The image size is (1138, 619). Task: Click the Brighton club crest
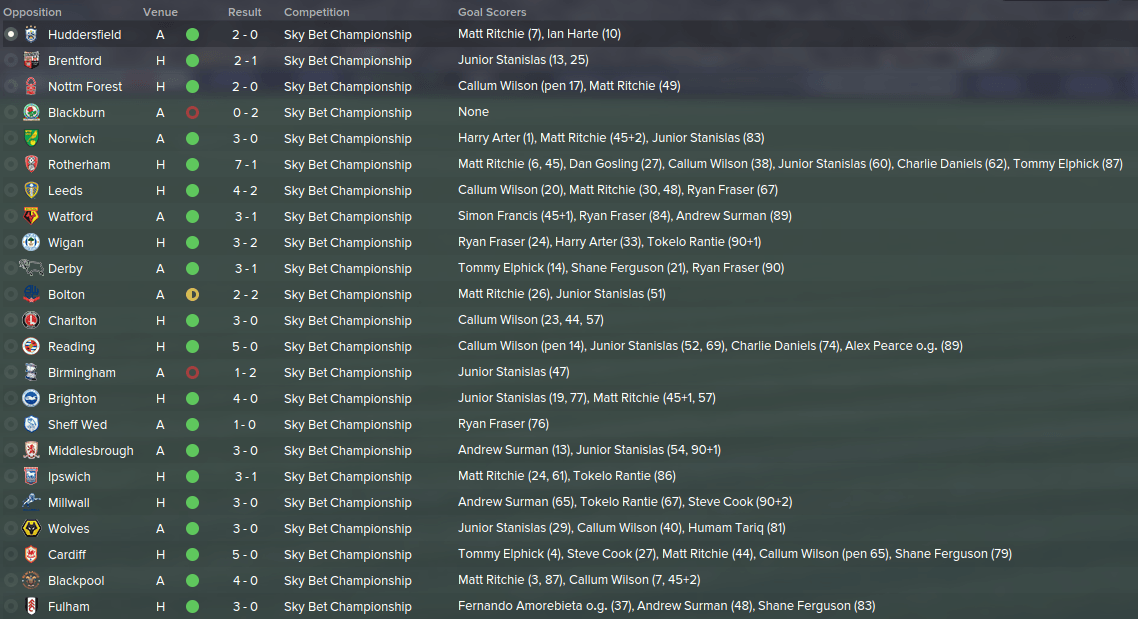31,398
